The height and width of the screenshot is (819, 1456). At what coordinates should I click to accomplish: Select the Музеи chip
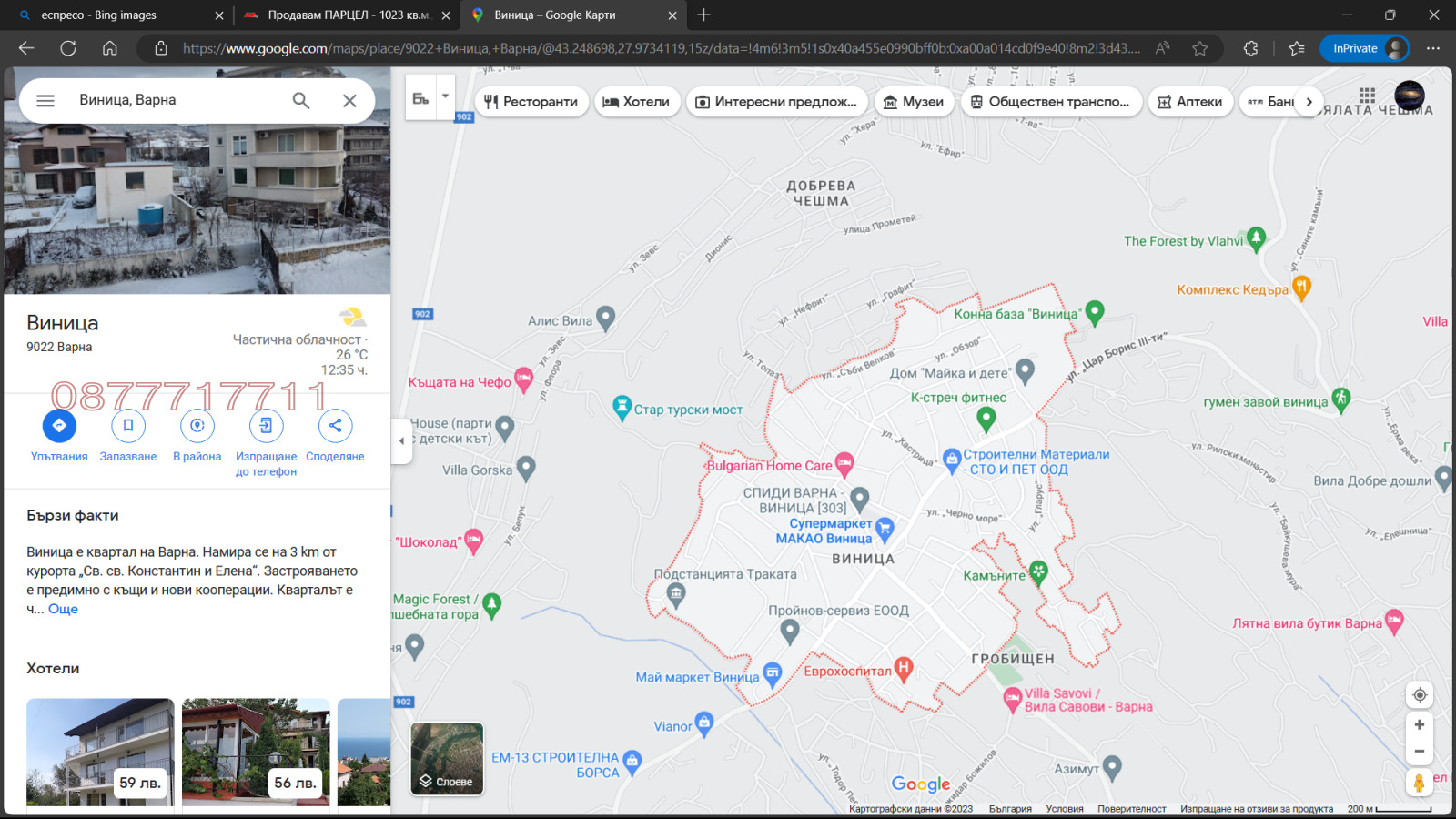pyautogui.click(x=915, y=102)
